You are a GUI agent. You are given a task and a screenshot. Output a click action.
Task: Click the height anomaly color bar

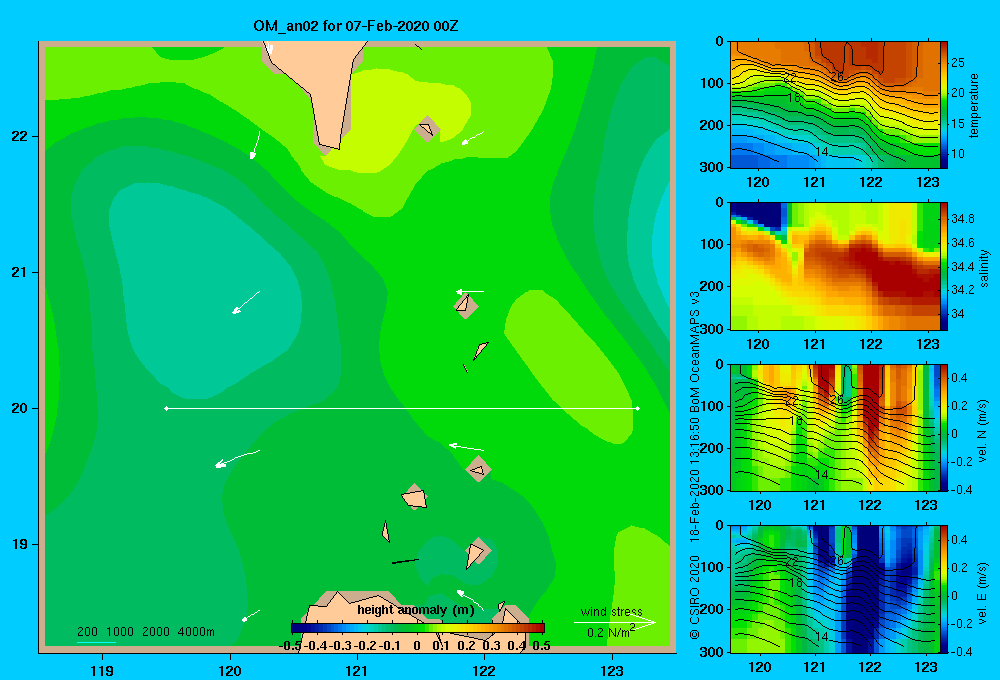(418, 628)
